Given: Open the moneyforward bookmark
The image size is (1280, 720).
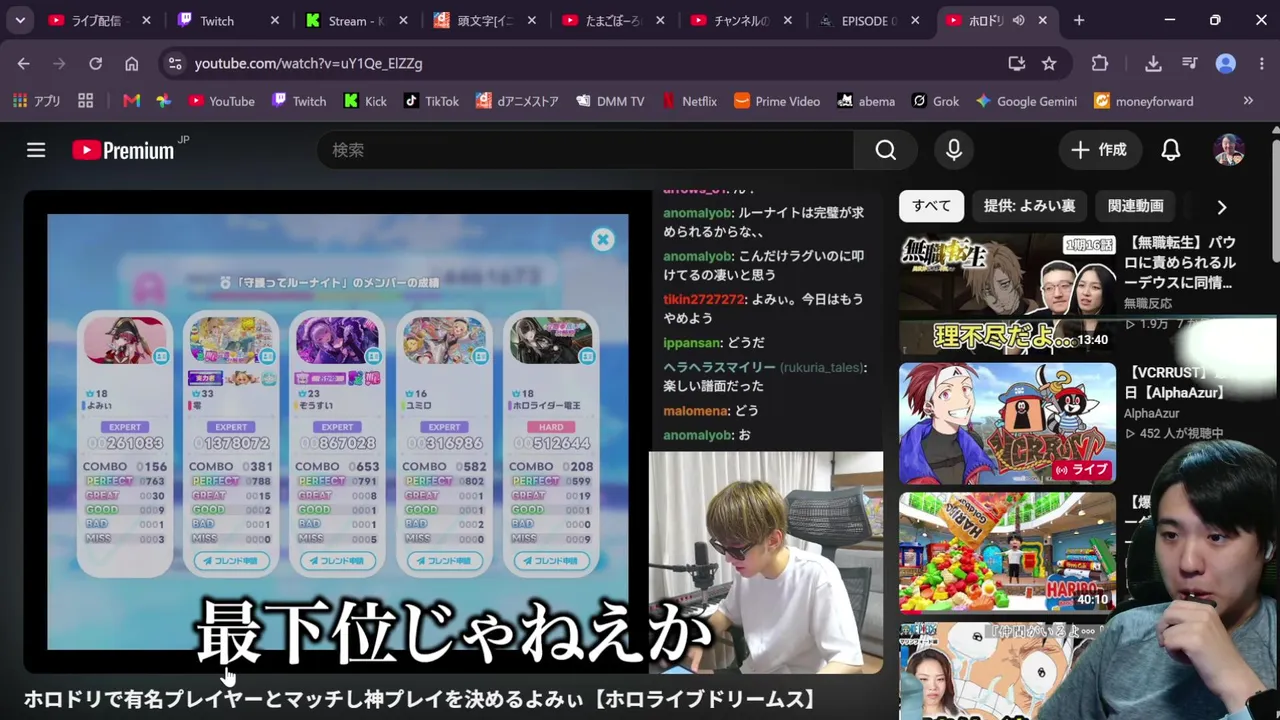Looking at the screenshot, I should click(x=1144, y=101).
